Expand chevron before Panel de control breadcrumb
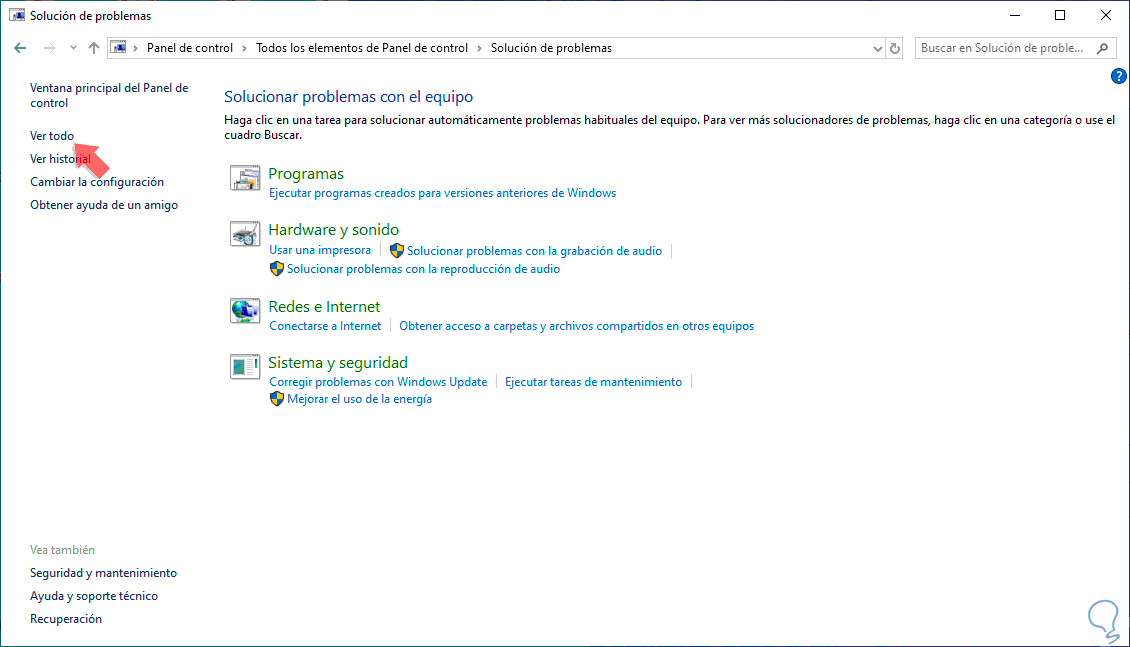Viewport: 1130px width, 647px height. (x=135, y=48)
